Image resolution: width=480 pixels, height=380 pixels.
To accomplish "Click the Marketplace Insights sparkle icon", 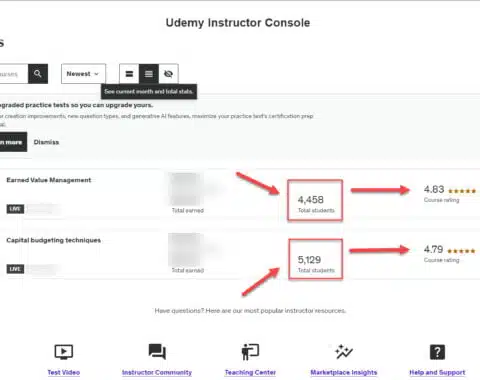I will pos(344,352).
